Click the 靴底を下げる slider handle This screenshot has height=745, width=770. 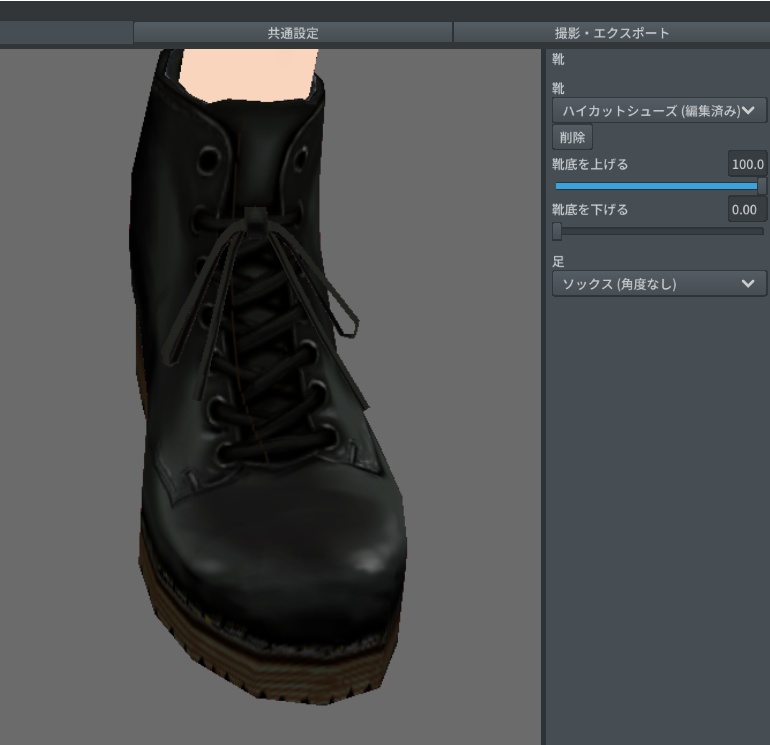pyautogui.click(x=557, y=231)
